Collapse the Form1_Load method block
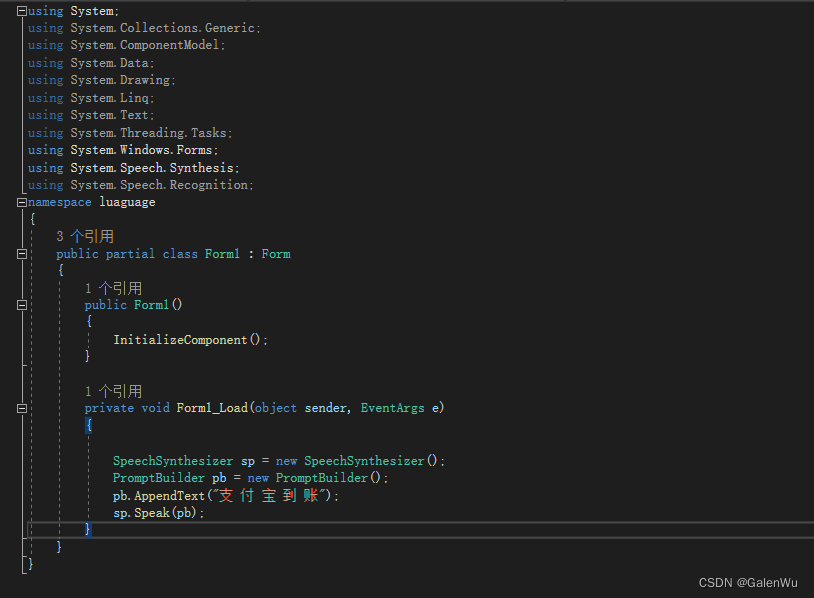 pos(22,409)
